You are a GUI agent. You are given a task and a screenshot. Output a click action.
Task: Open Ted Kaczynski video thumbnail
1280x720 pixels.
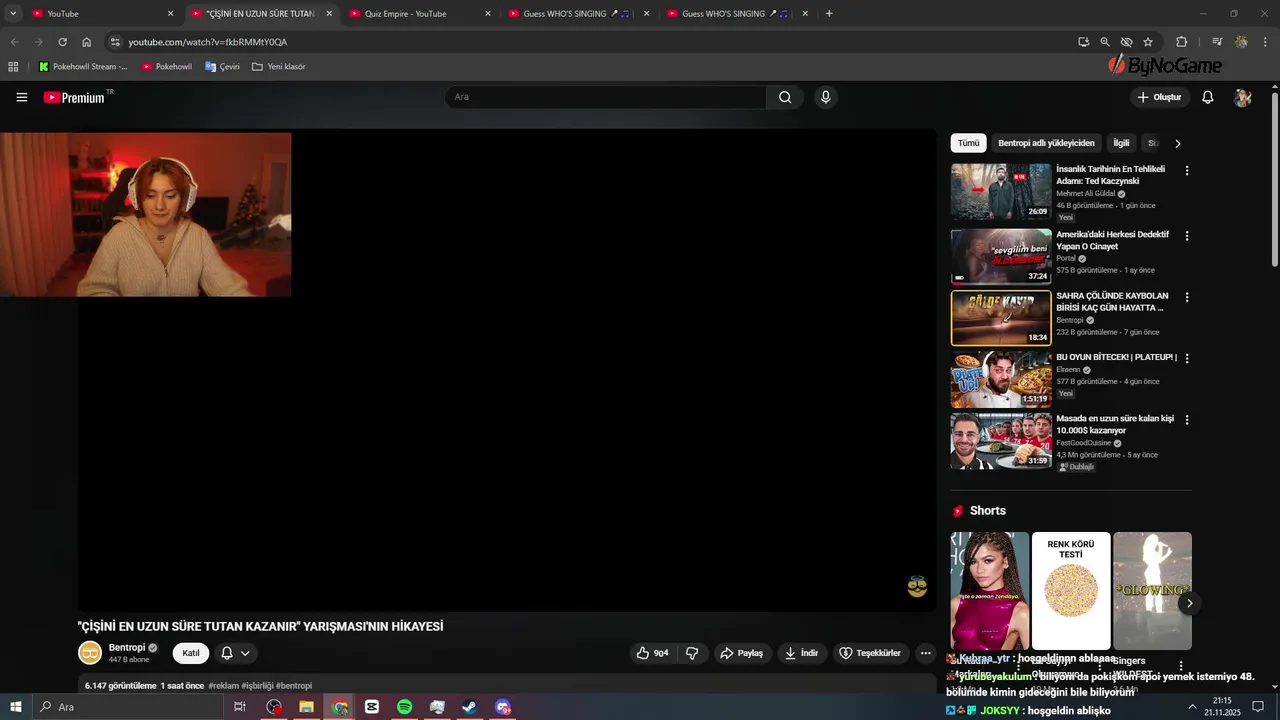click(1001, 192)
